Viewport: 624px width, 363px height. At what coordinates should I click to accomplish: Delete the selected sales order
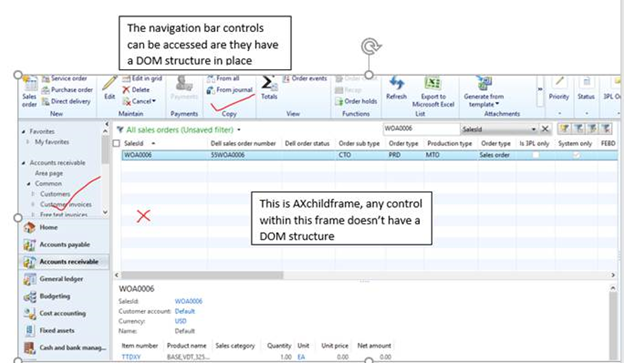[136, 90]
